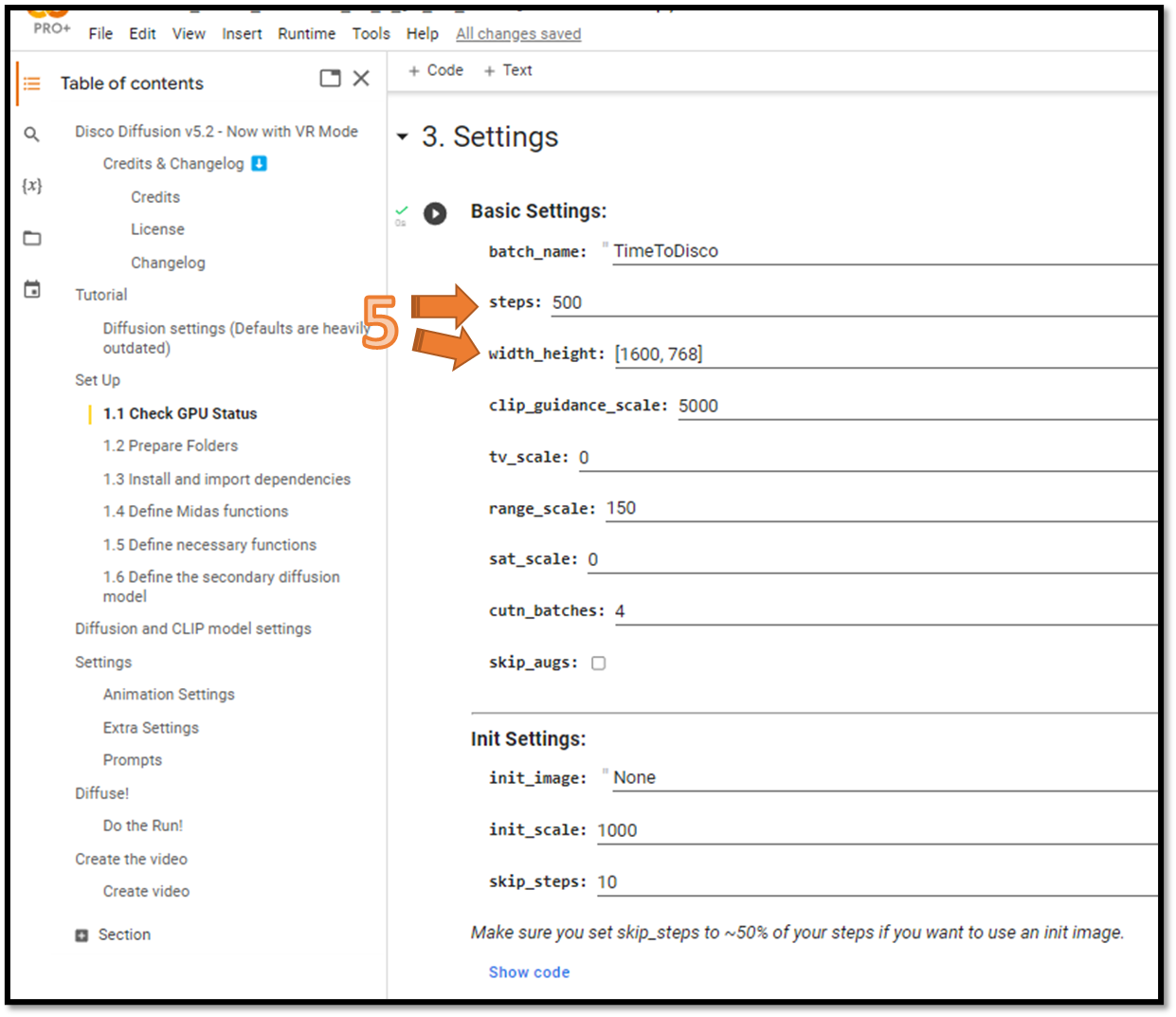
Task: Jump to Create video subsection
Action: coord(146,891)
